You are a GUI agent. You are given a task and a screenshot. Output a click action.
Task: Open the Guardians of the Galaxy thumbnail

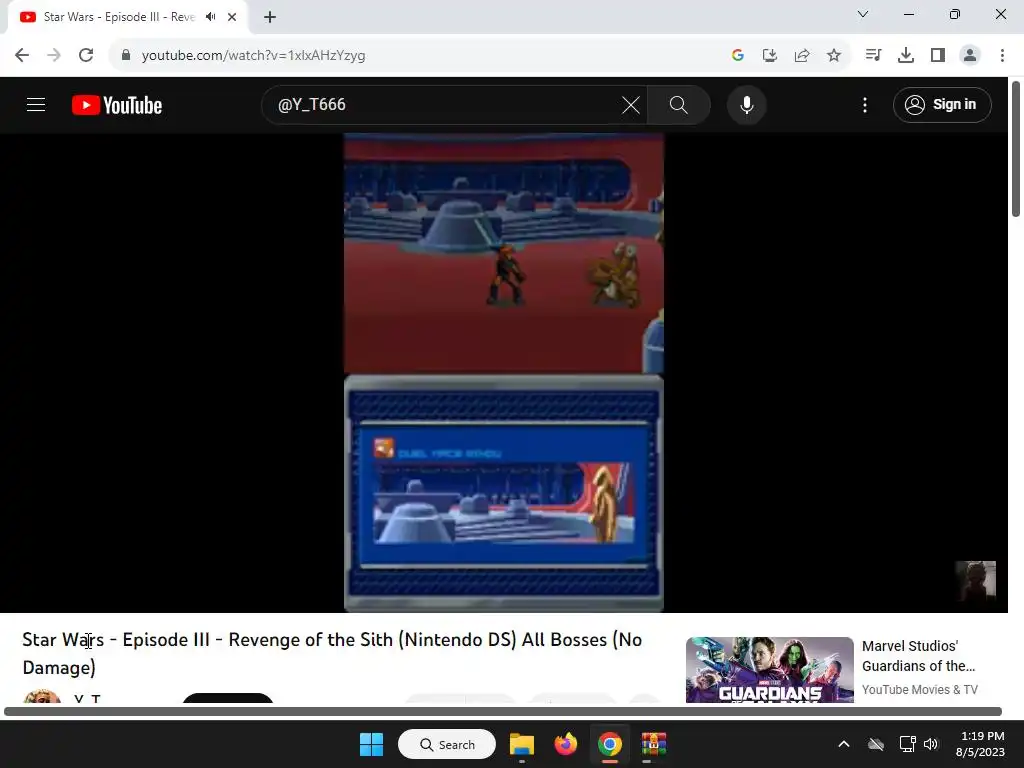point(769,669)
